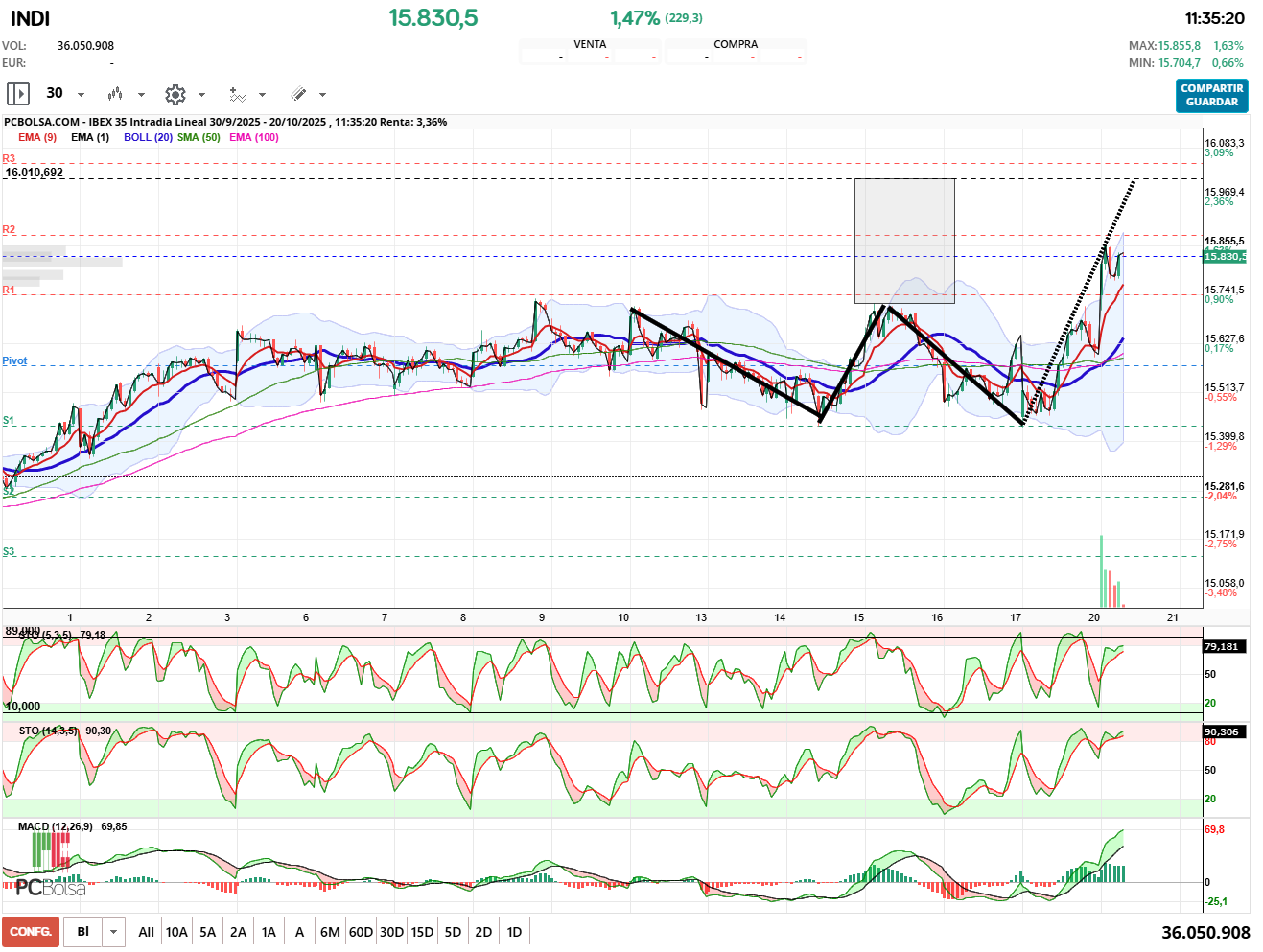Image resolution: width=1263 pixels, height=952 pixels.
Task: Click the PCBolsa logo watermark
Action: pyautogui.click(x=50, y=887)
